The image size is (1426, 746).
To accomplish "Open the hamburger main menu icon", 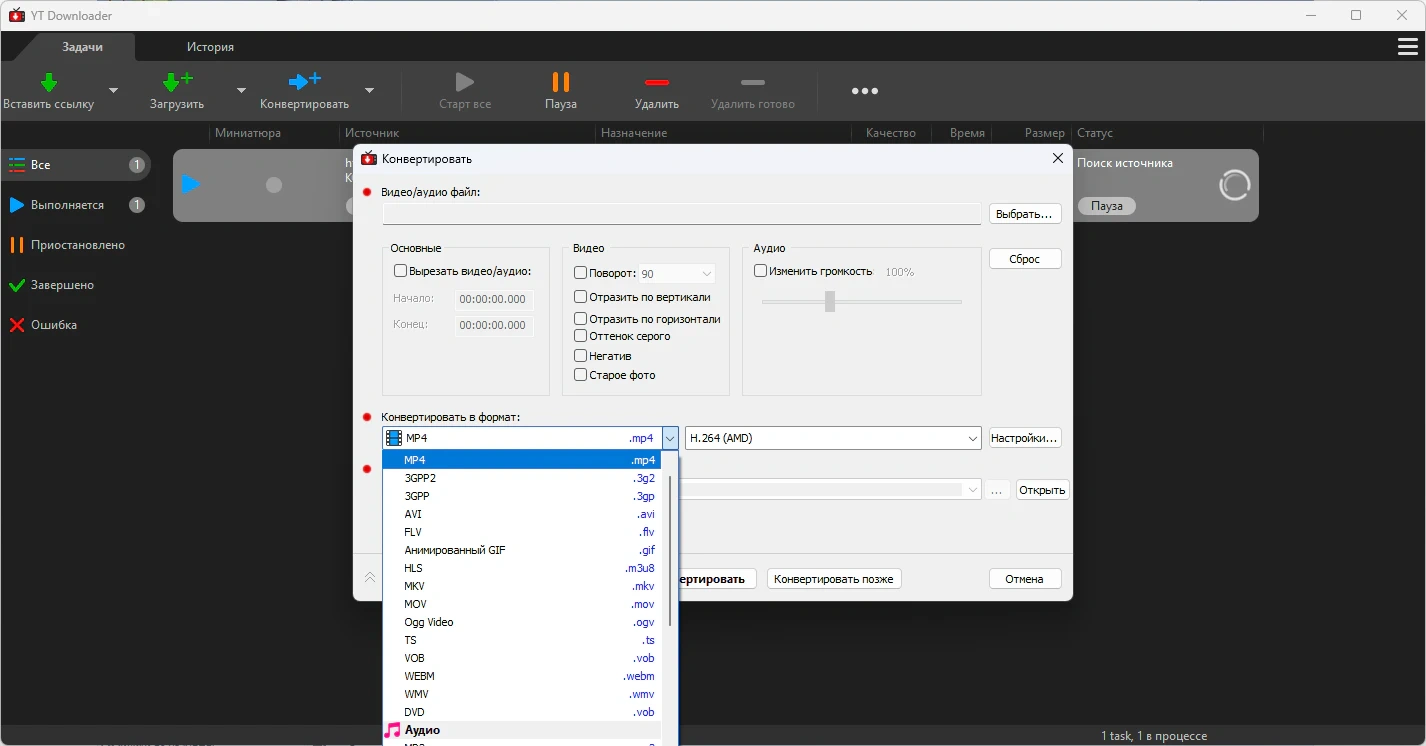I will [1407, 47].
